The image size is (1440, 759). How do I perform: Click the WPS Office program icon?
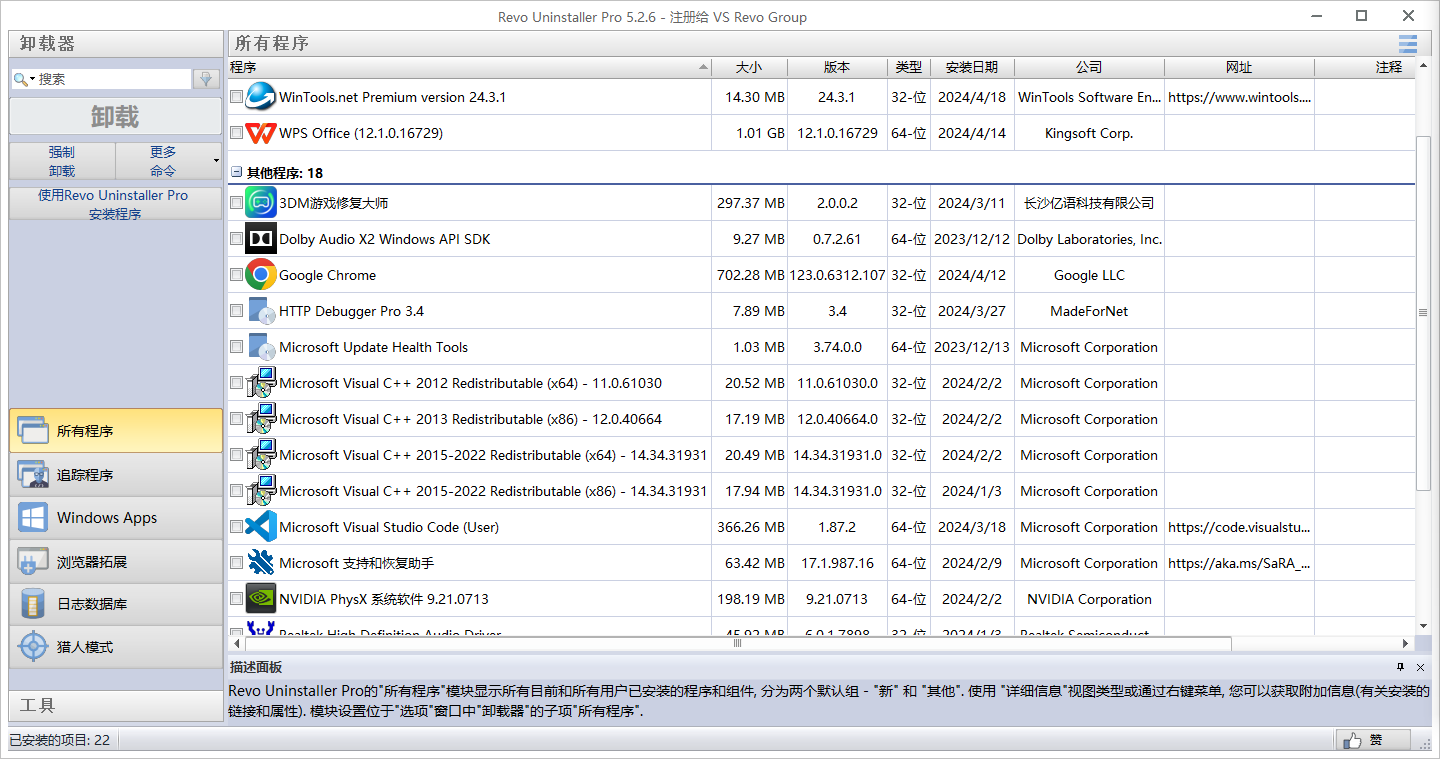(261, 133)
